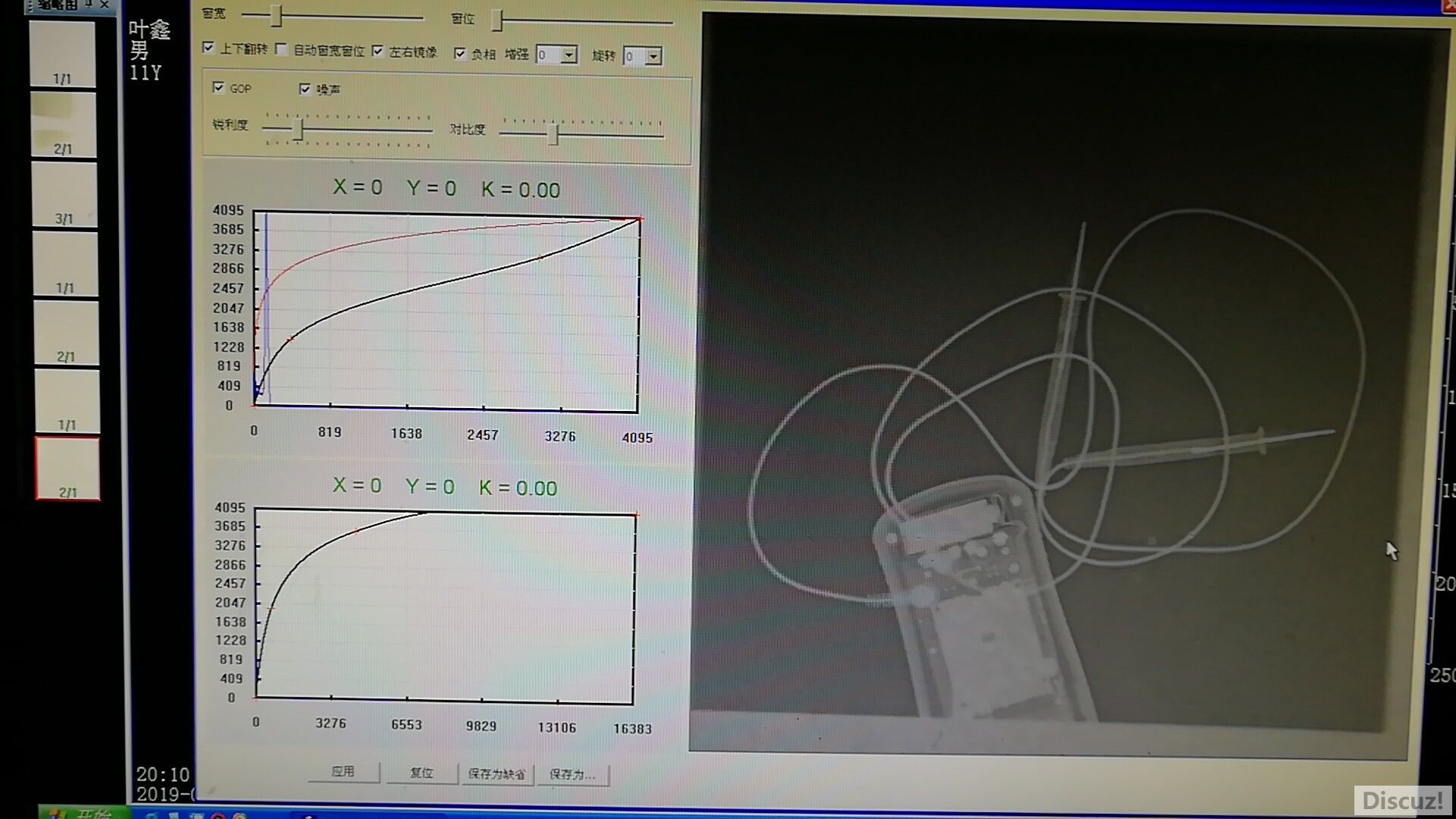Screen dimensions: 1456x819
Task: Click the pin icon on thumbnail panel
Action: point(89,5)
